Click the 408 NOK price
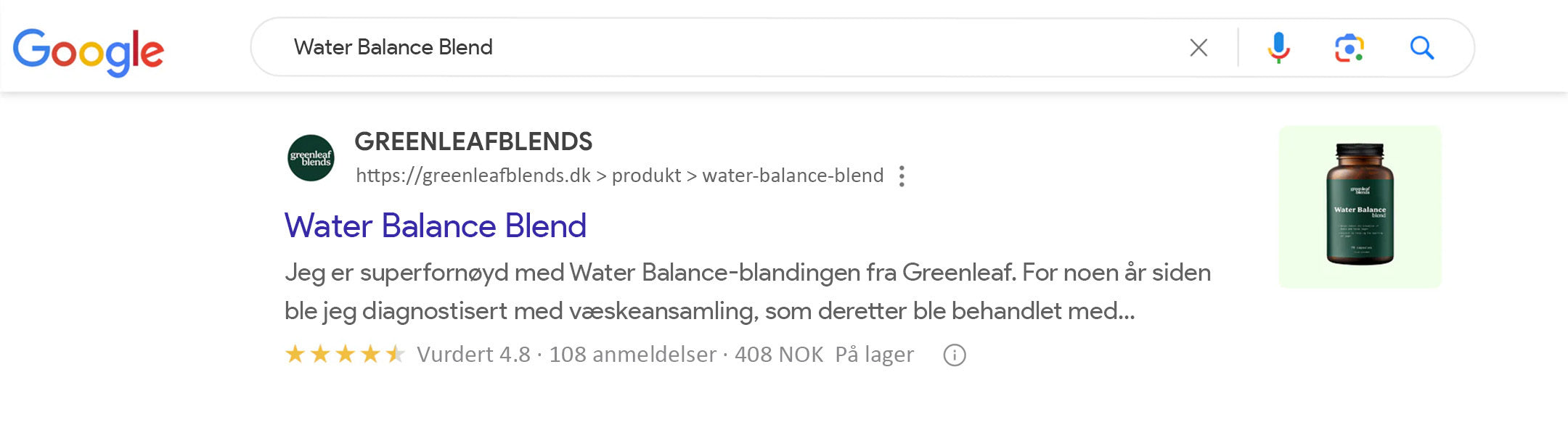 pos(779,355)
